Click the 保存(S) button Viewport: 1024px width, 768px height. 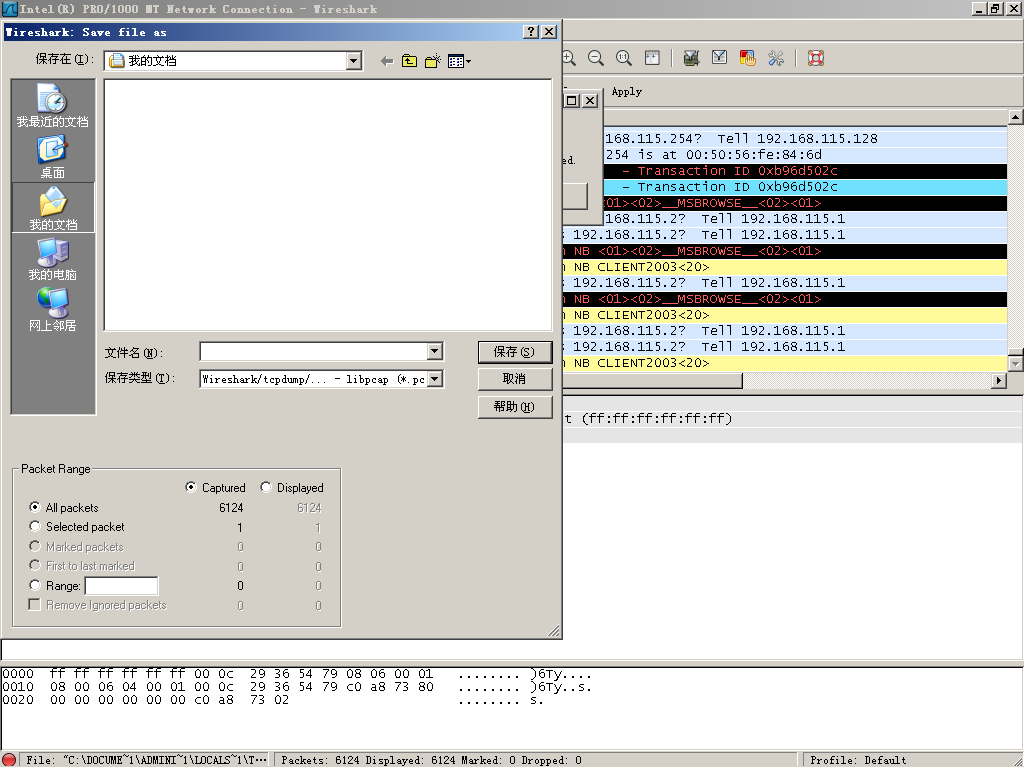(515, 352)
